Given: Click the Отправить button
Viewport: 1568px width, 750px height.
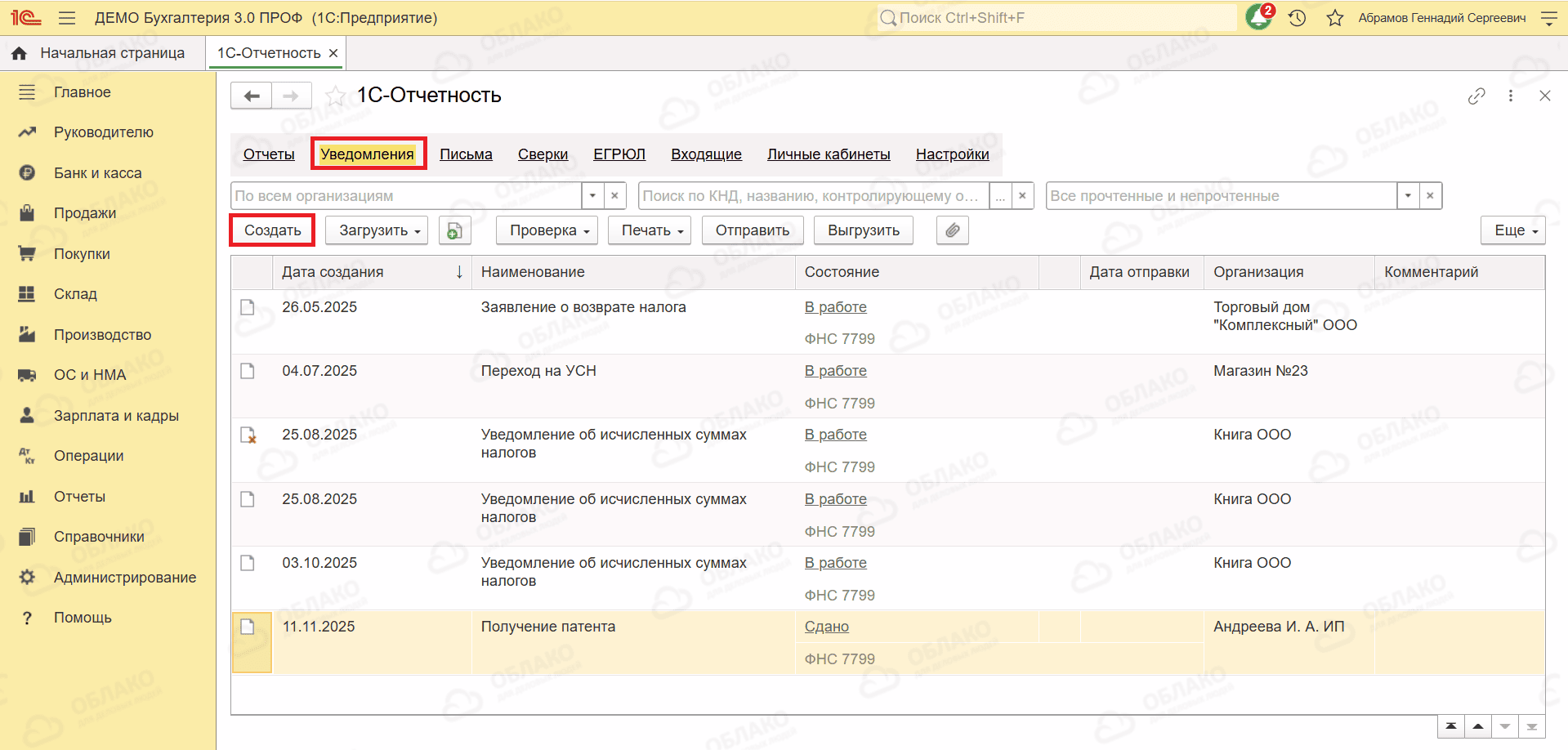Looking at the screenshot, I should pos(753,230).
